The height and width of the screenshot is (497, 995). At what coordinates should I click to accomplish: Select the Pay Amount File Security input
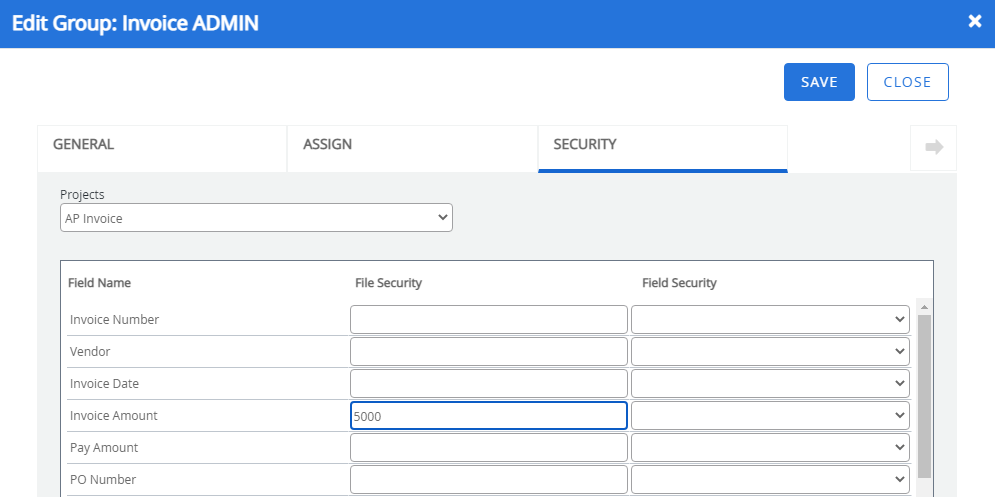(489, 448)
